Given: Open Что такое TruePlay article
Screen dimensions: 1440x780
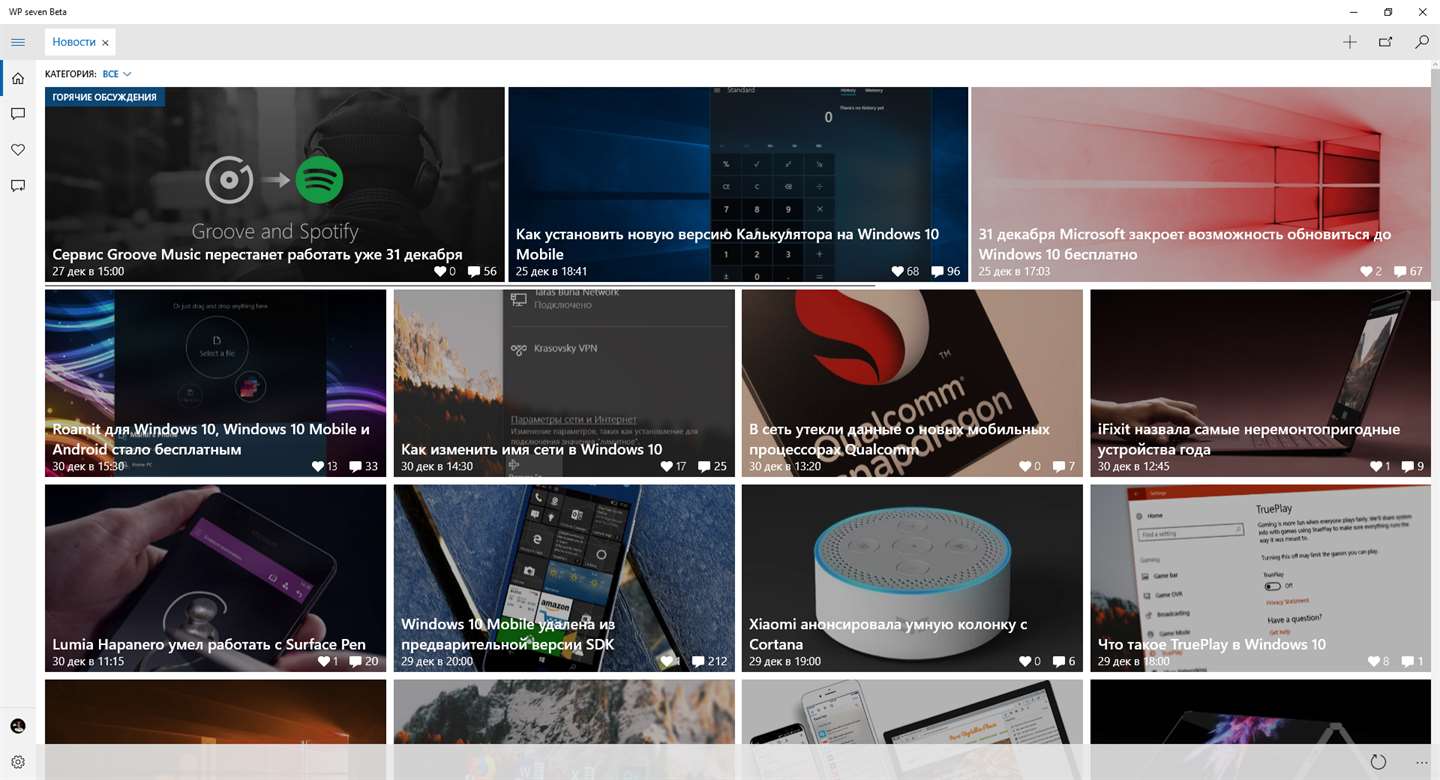Looking at the screenshot, I should pos(1211,644).
